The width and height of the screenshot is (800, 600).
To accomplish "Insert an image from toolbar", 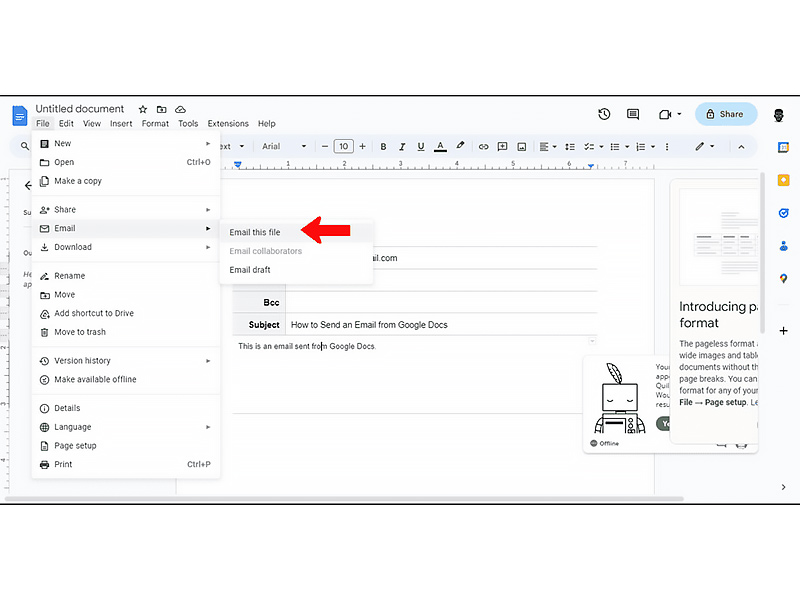I will [521, 147].
